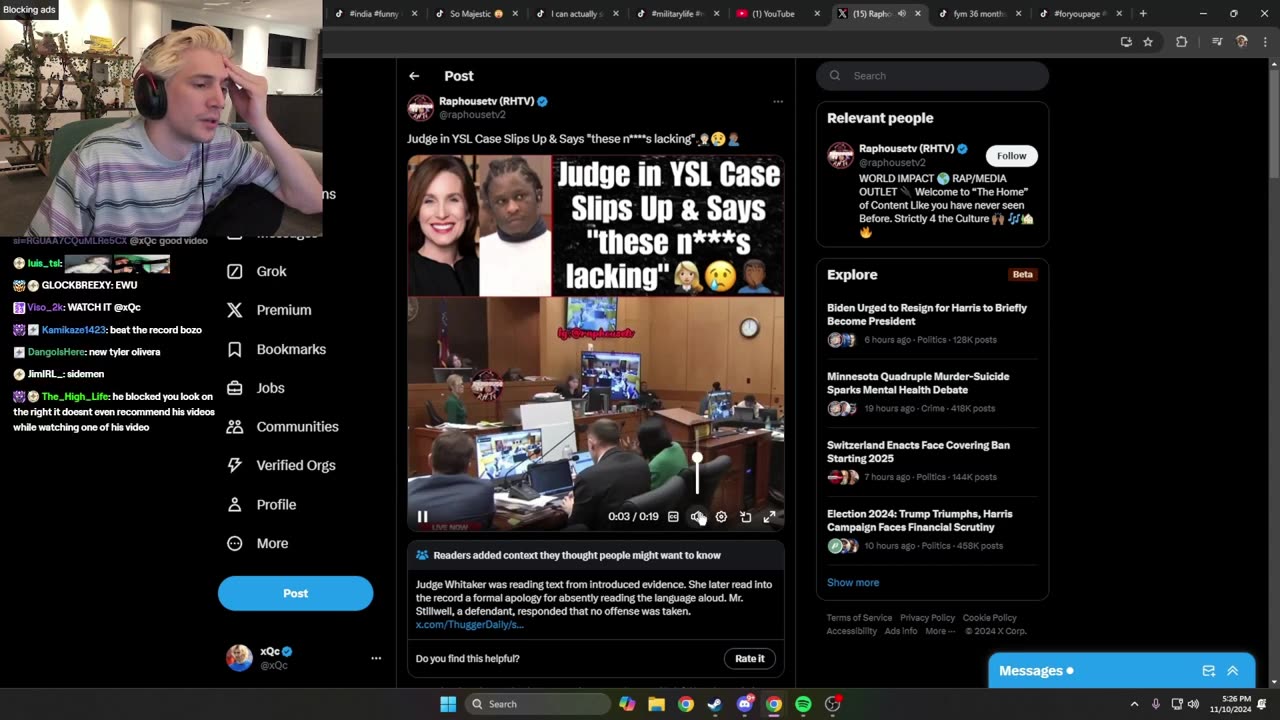Mute the video volume speaker icon
1280x720 pixels.
pos(697,517)
